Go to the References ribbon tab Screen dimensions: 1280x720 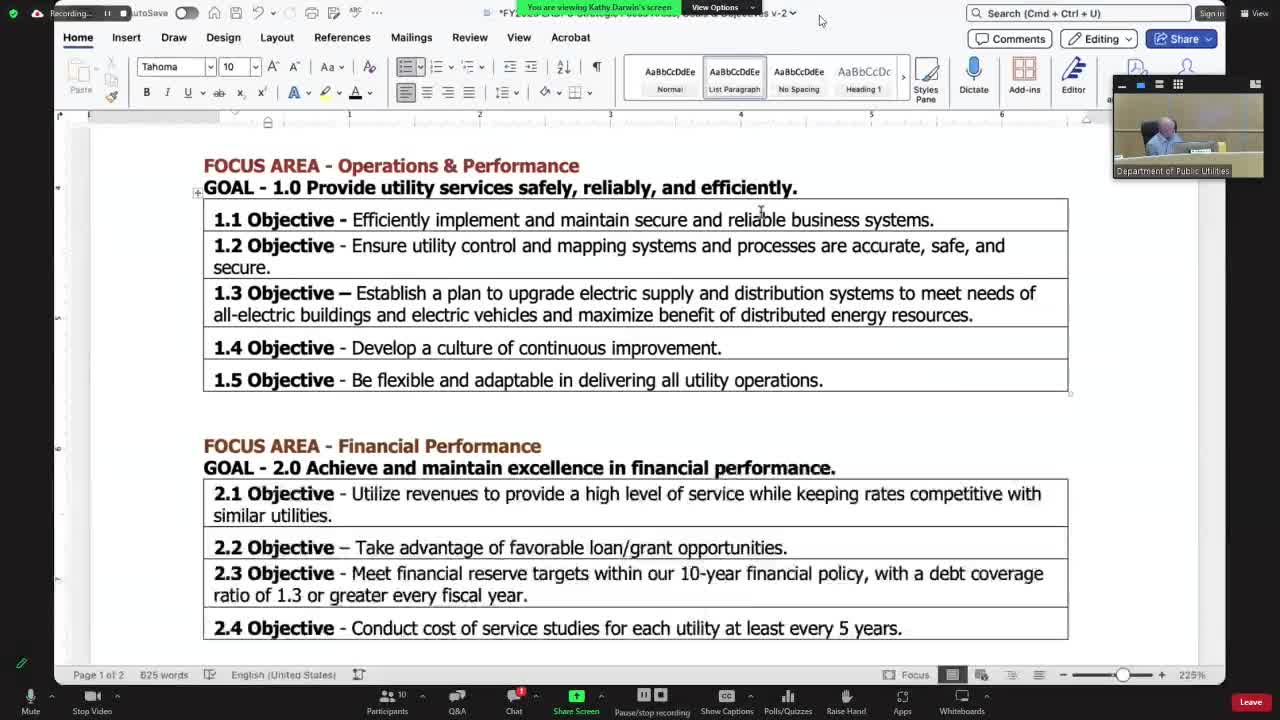pyautogui.click(x=342, y=37)
